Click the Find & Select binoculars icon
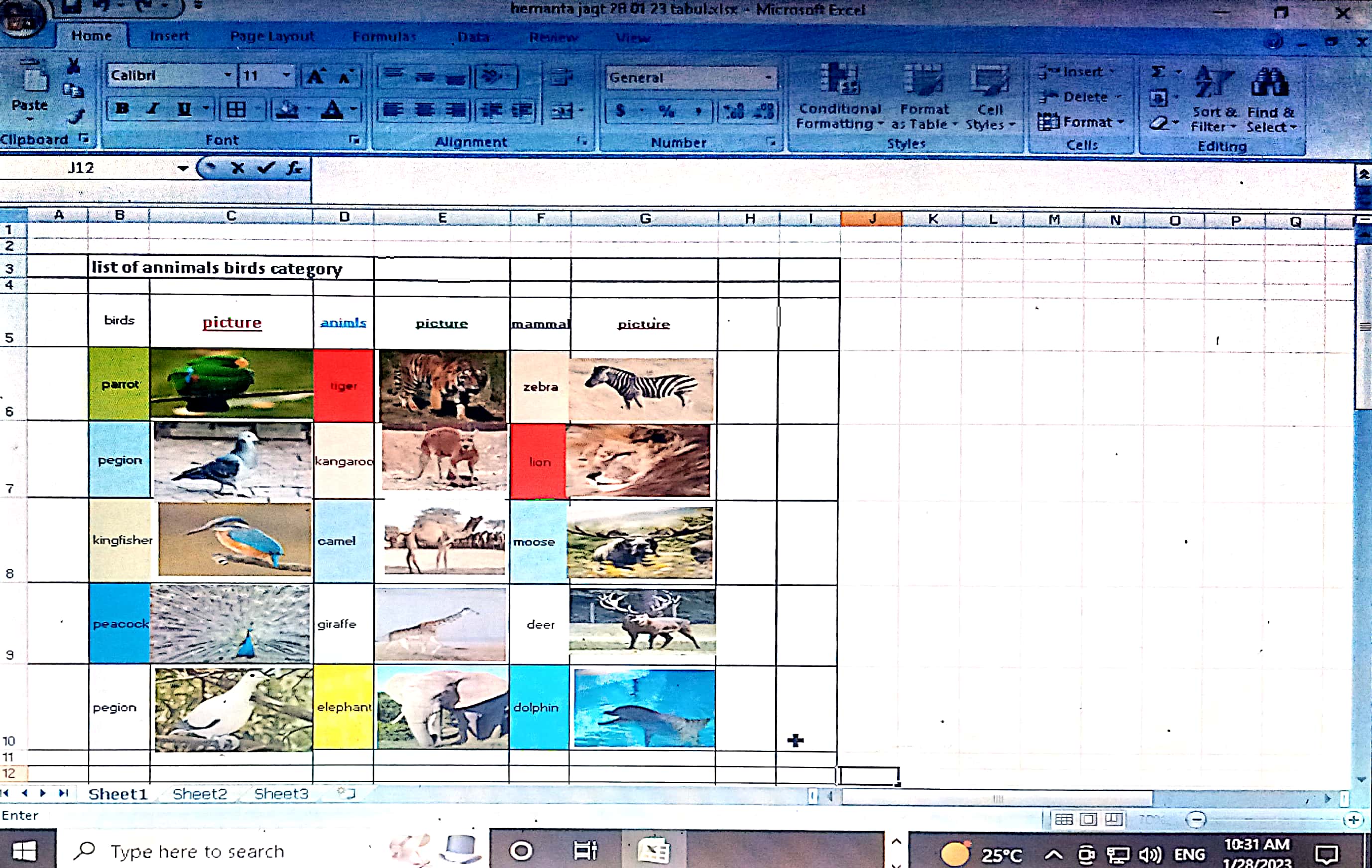Viewport: 1372px width, 868px height. click(1269, 83)
